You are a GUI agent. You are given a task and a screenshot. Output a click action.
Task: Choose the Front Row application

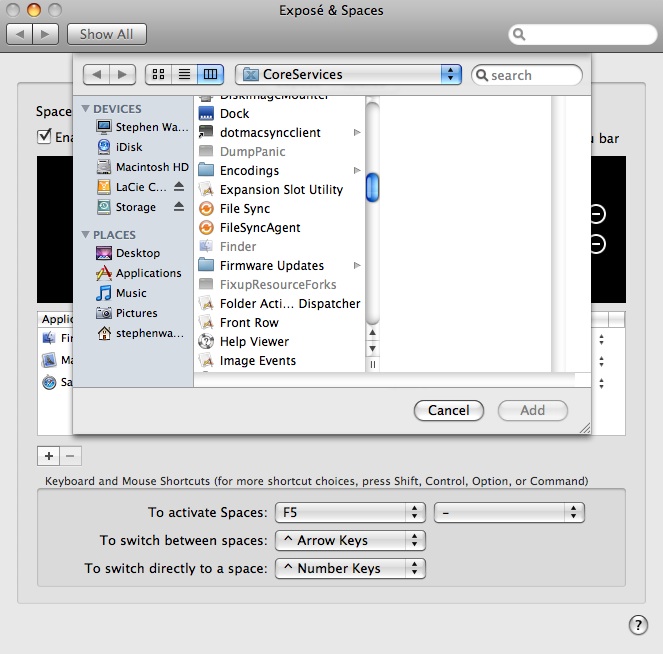[x=280, y=323]
